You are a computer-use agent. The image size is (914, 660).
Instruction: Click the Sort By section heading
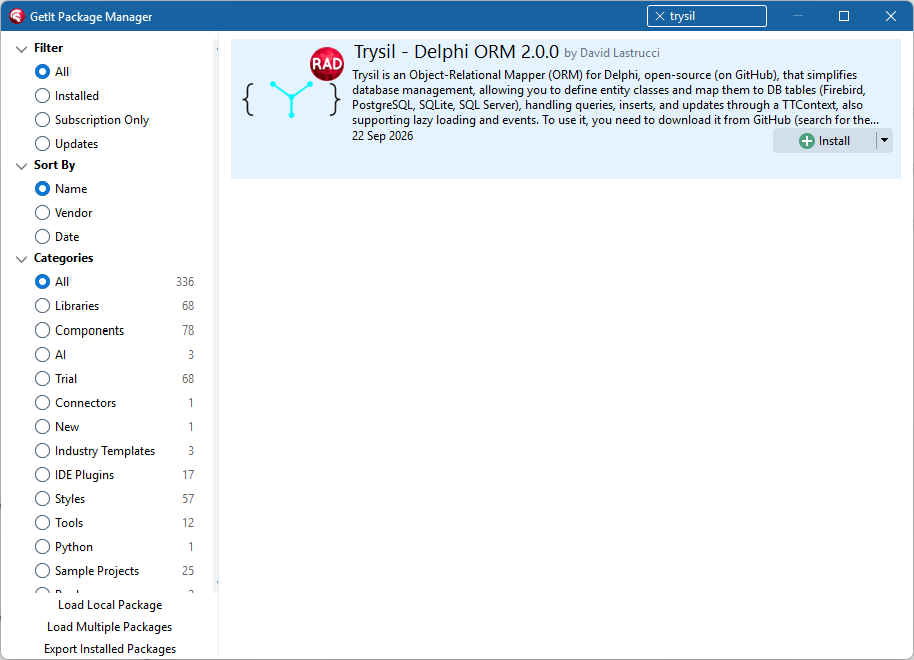[x=54, y=165]
